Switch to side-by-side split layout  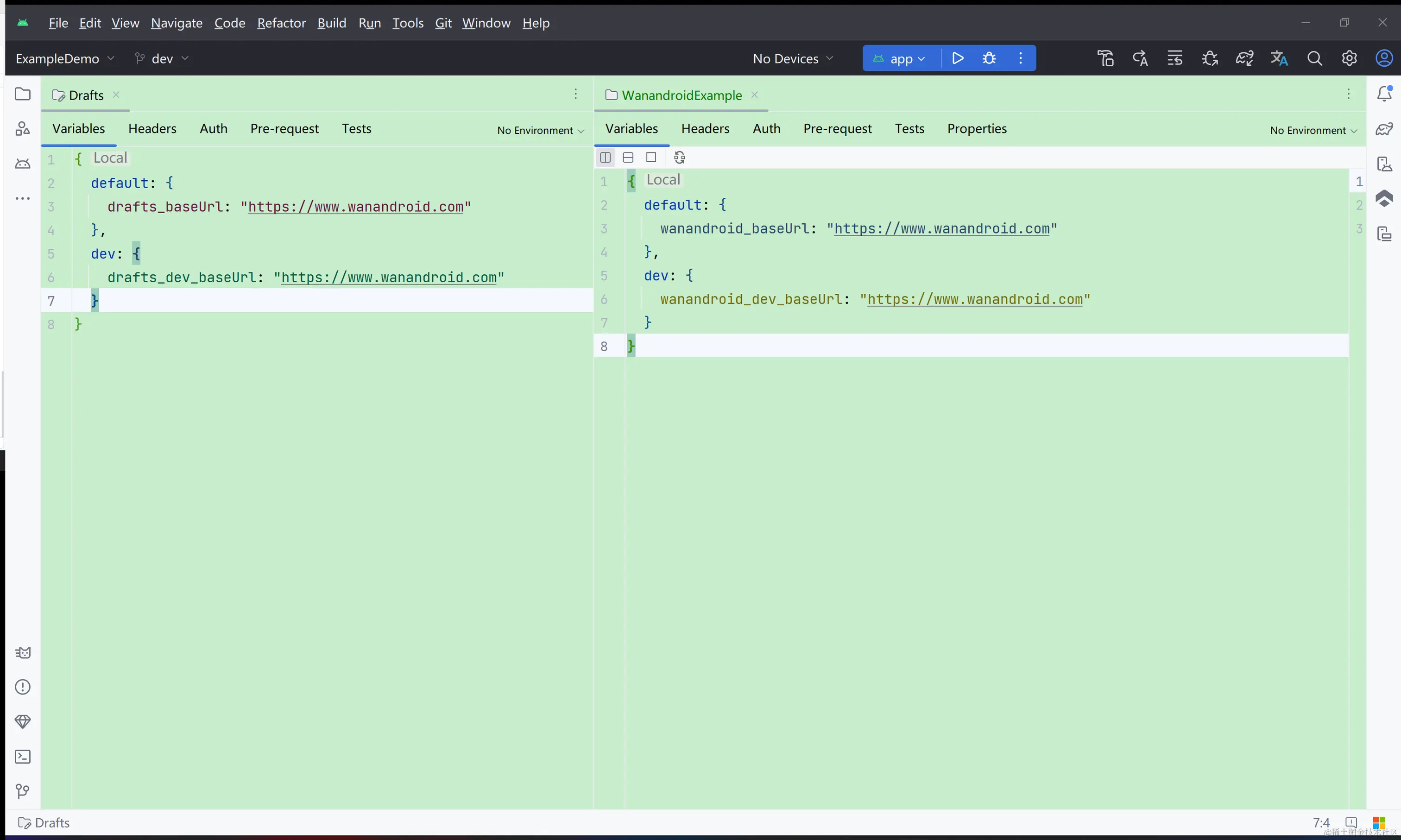tap(605, 158)
